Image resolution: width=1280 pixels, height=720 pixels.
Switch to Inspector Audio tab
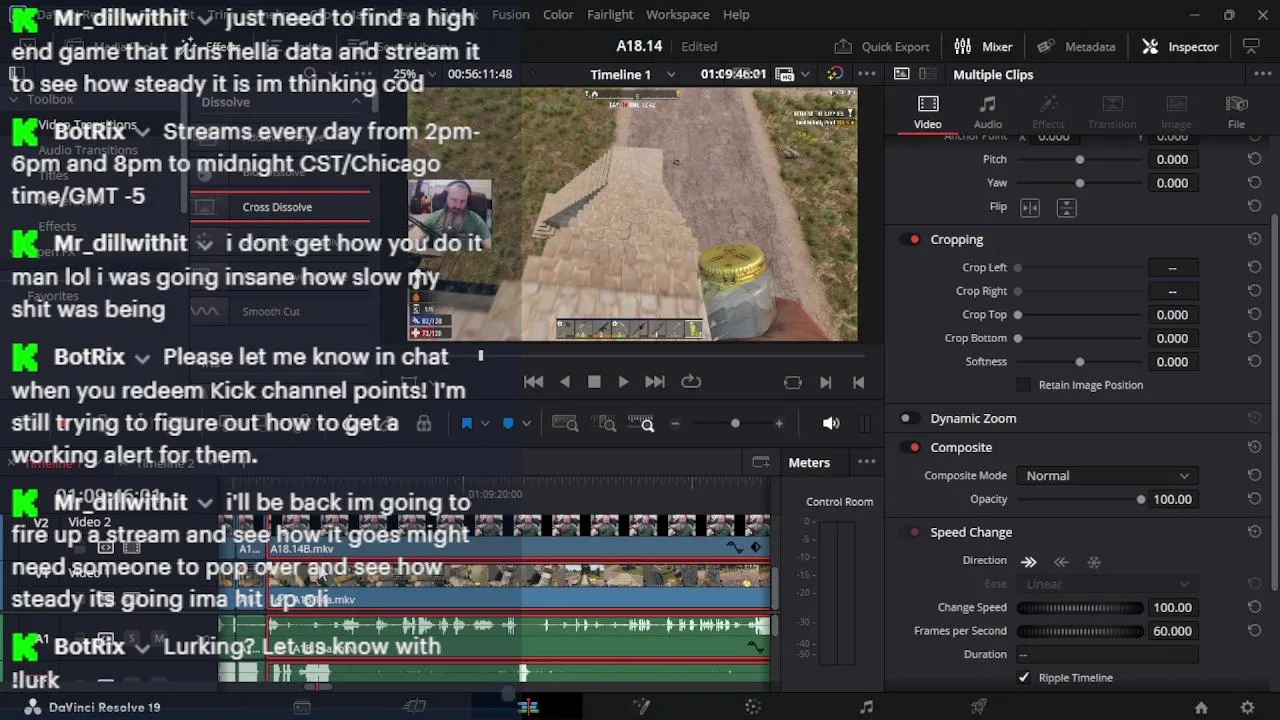[x=987, y=112]
